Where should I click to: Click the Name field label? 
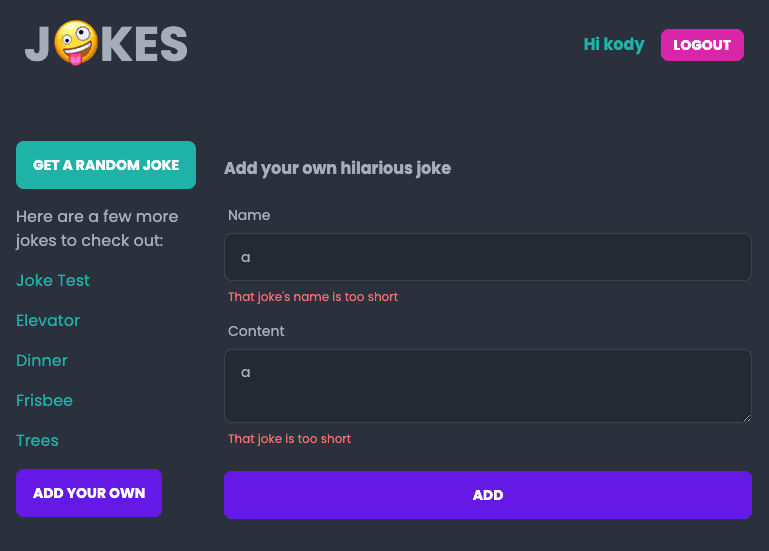pyautogui.click(x=249, y=215)
